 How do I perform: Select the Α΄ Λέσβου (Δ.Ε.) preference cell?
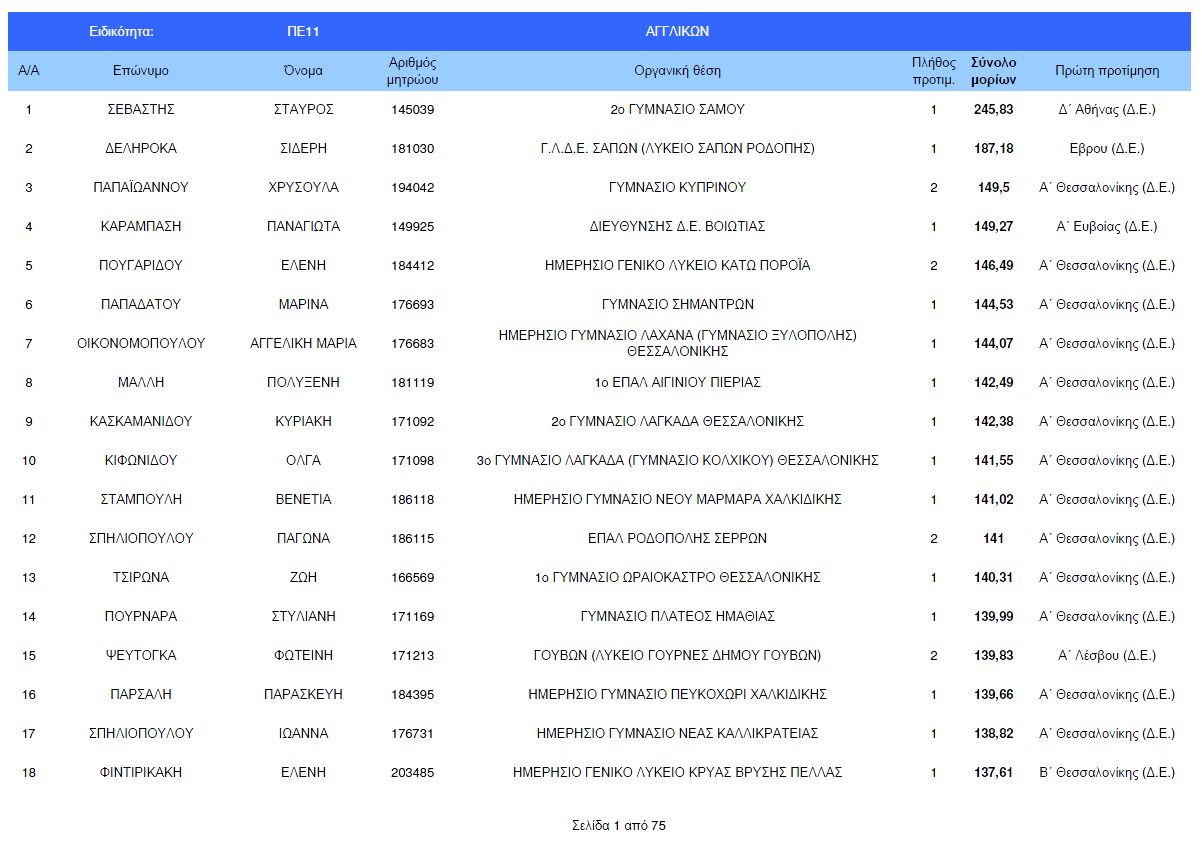(1107, 655)
